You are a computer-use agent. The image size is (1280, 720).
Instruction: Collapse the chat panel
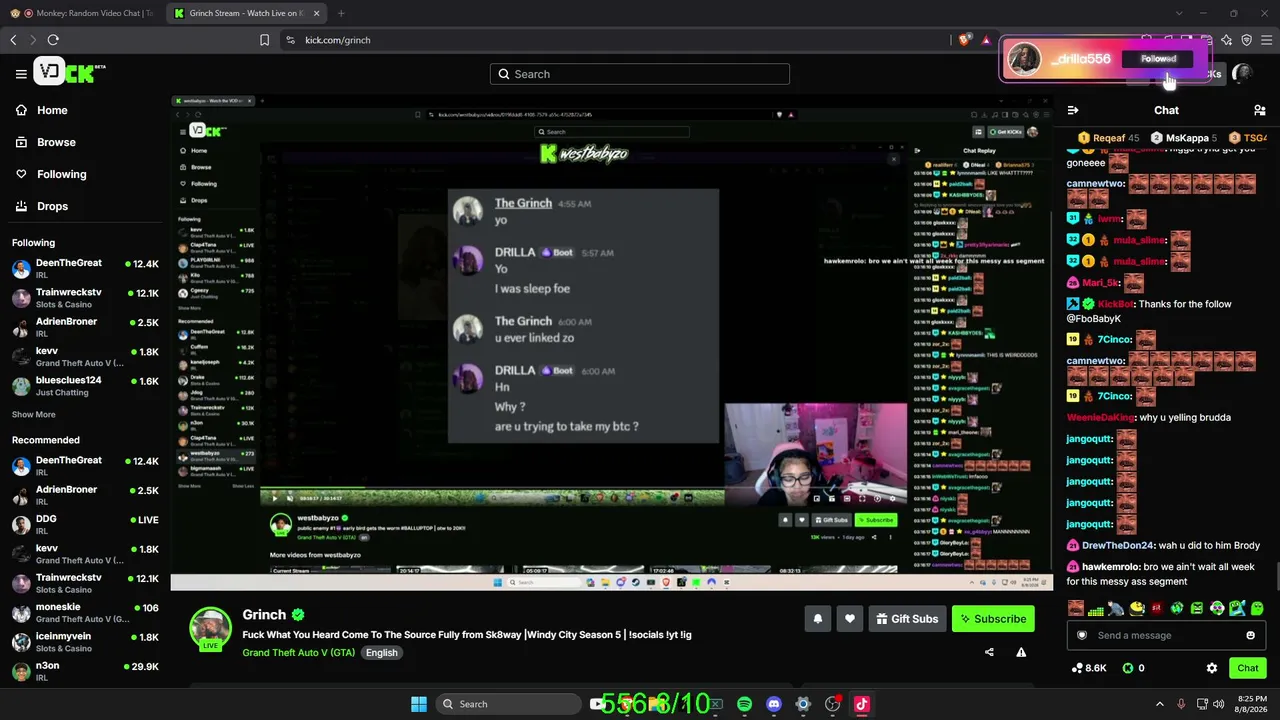click(x=1073, y=110)
